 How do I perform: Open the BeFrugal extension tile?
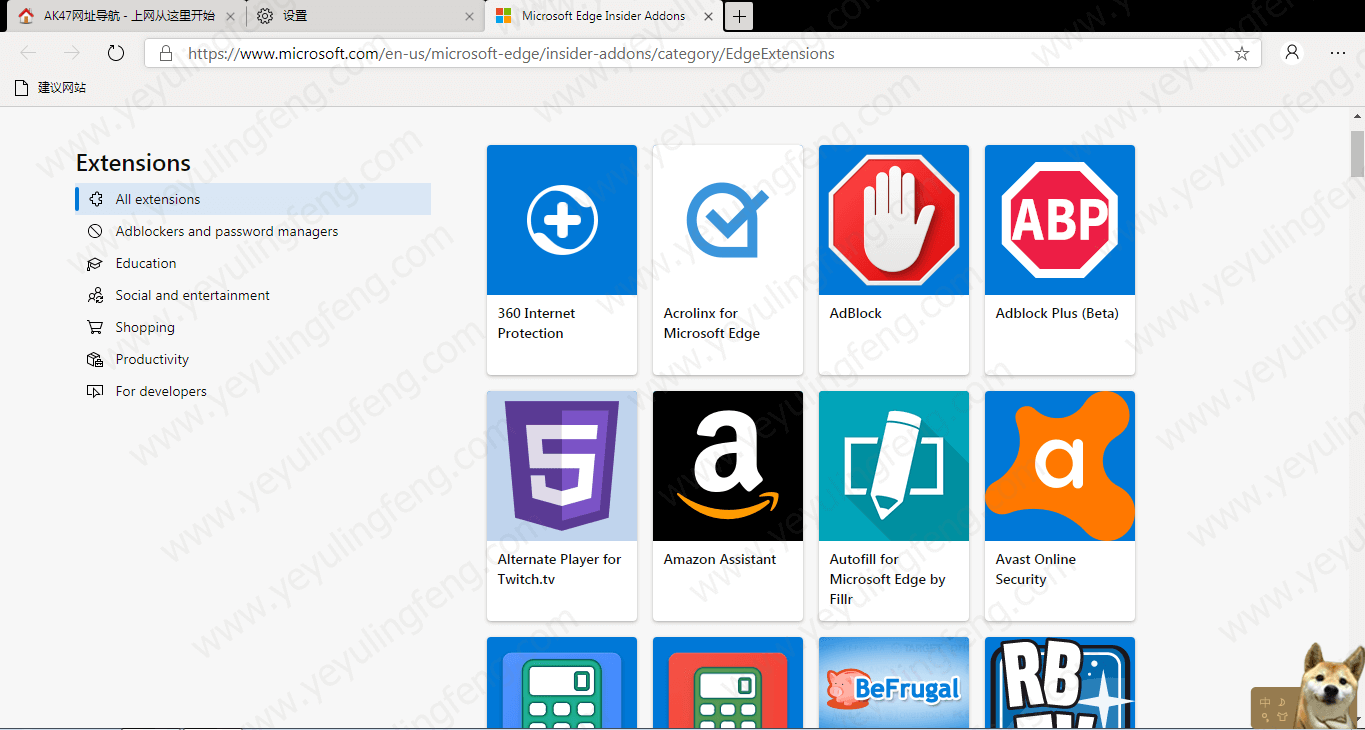pyautogui.click(x=894, y=683)
